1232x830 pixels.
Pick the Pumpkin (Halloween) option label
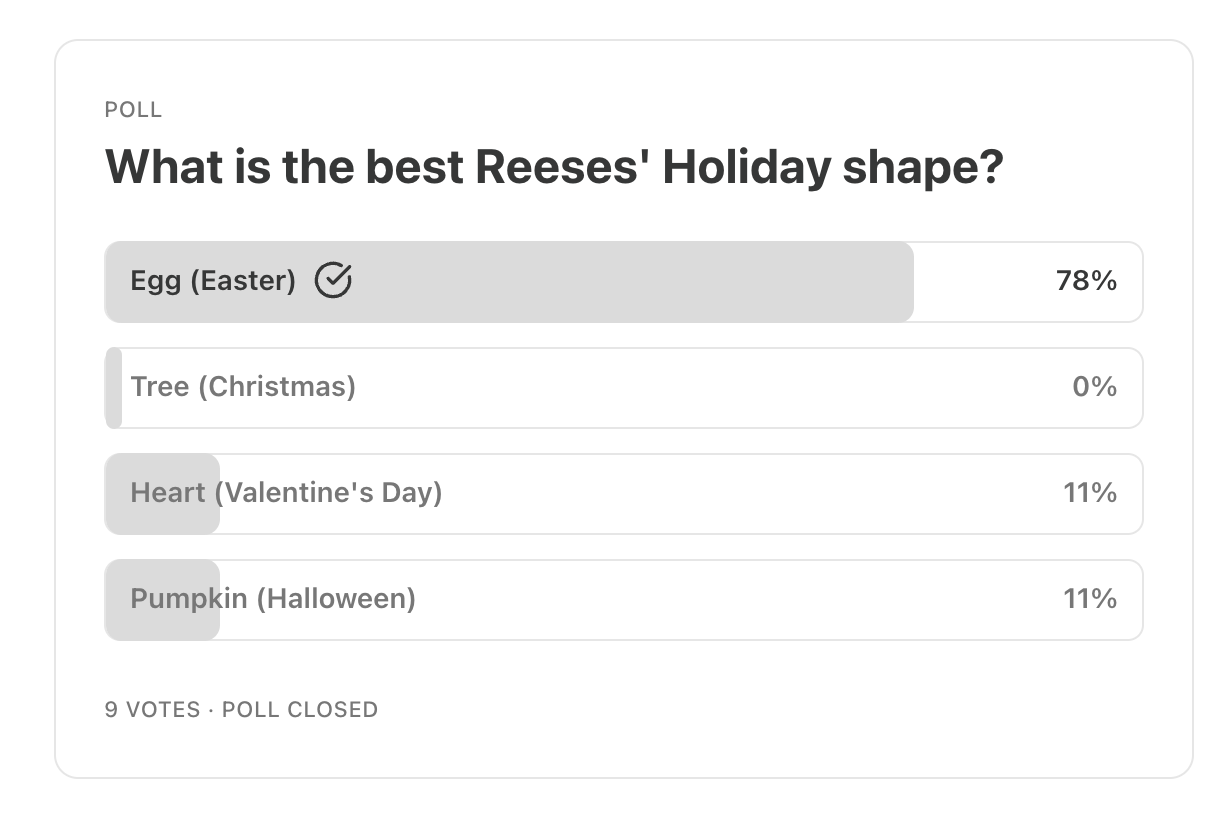click(x=273, y=598)
